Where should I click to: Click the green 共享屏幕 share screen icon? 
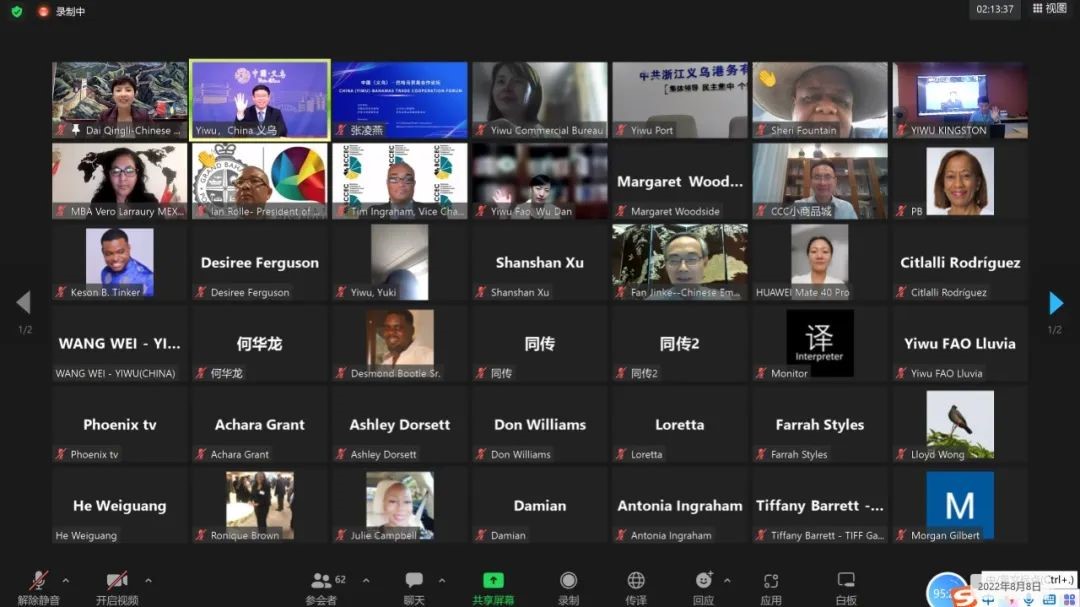[493, 588]
